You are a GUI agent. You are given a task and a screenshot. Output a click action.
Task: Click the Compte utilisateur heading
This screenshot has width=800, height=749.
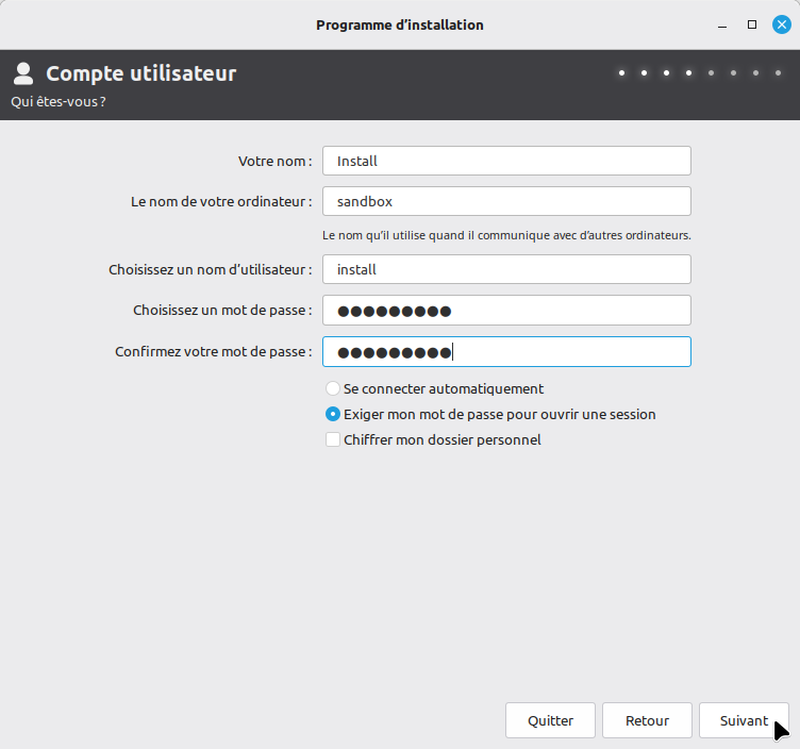(141, 73)
